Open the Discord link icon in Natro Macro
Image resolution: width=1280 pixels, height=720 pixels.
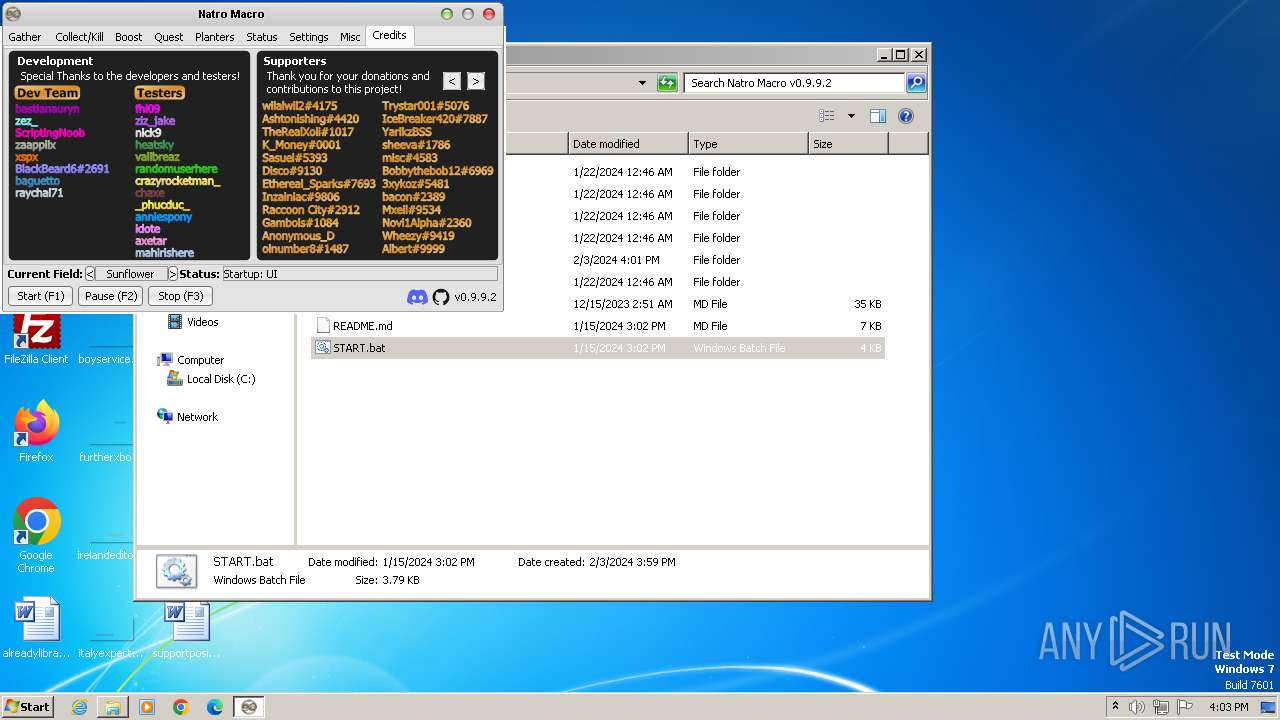coord(417,297)
